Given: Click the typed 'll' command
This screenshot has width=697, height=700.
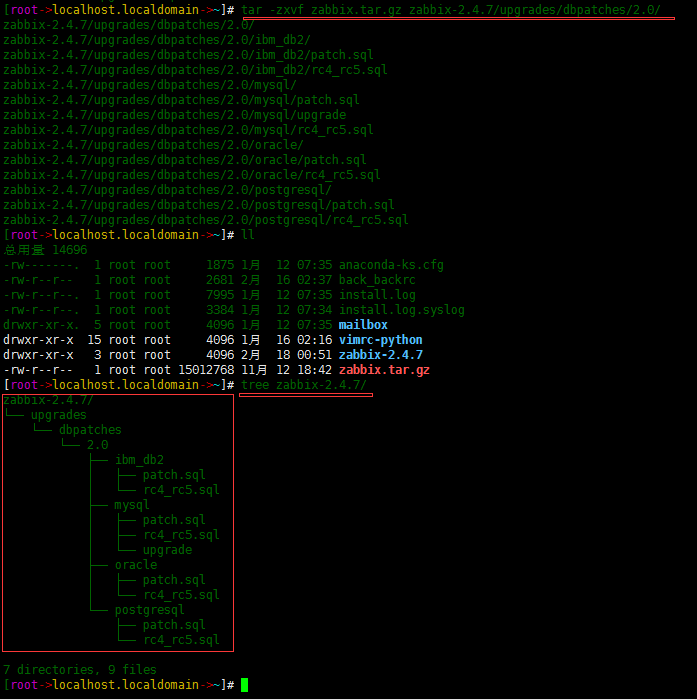Looking at the screenshot, I should coord(248,235).
